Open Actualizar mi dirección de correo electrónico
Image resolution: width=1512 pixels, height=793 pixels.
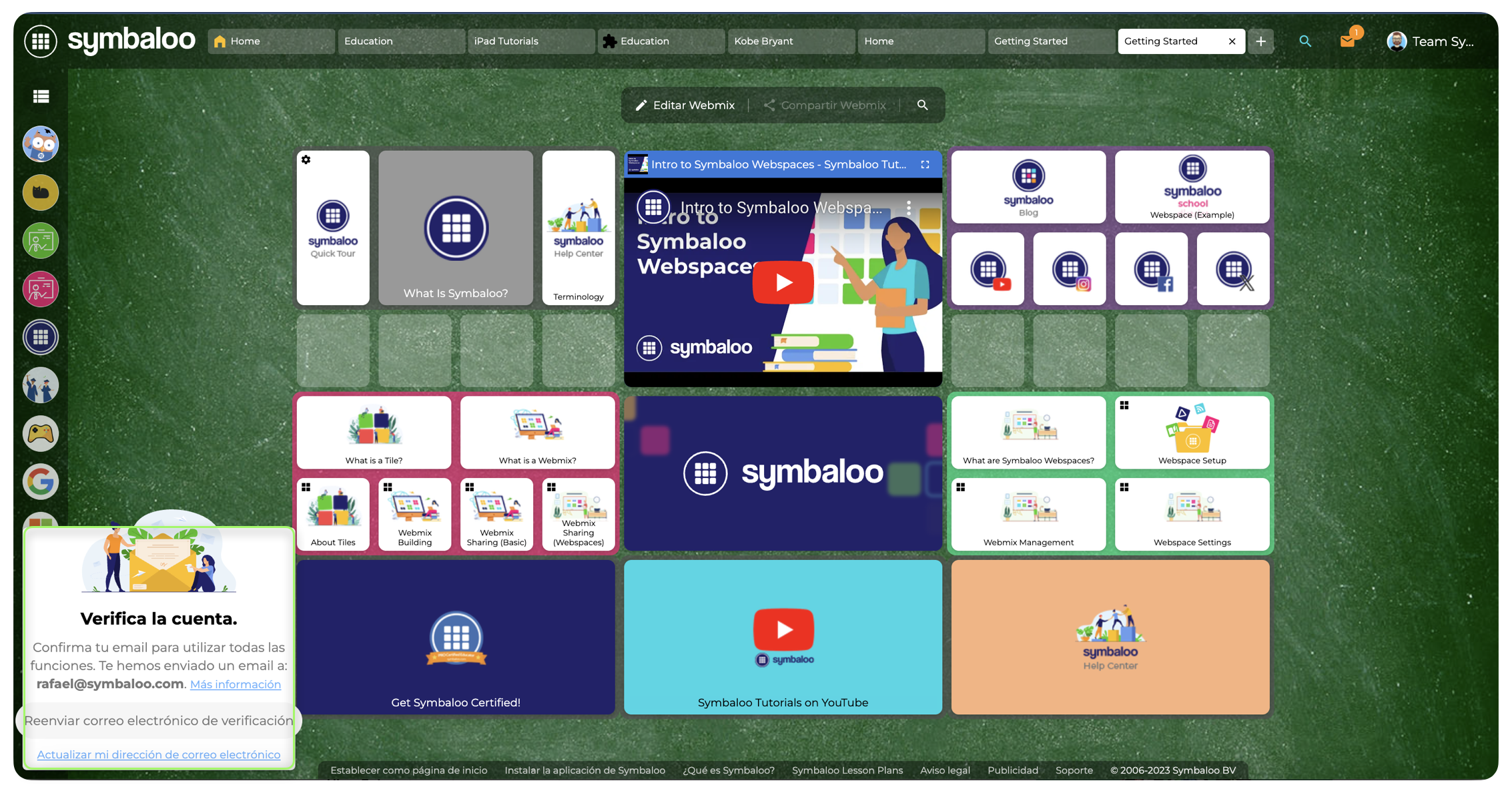(159, 754)
